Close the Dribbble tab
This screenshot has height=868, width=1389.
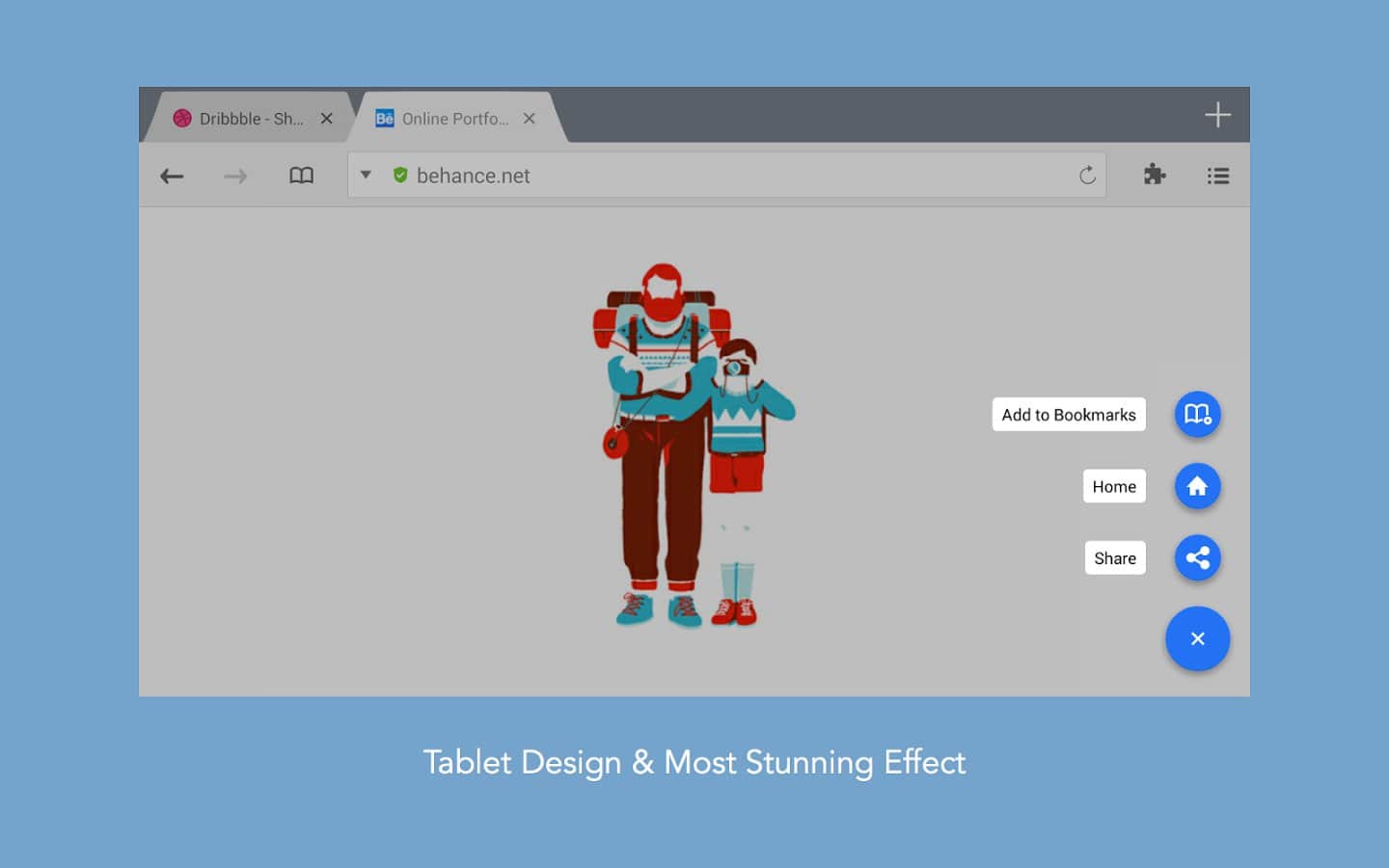(x=326, y=119)
